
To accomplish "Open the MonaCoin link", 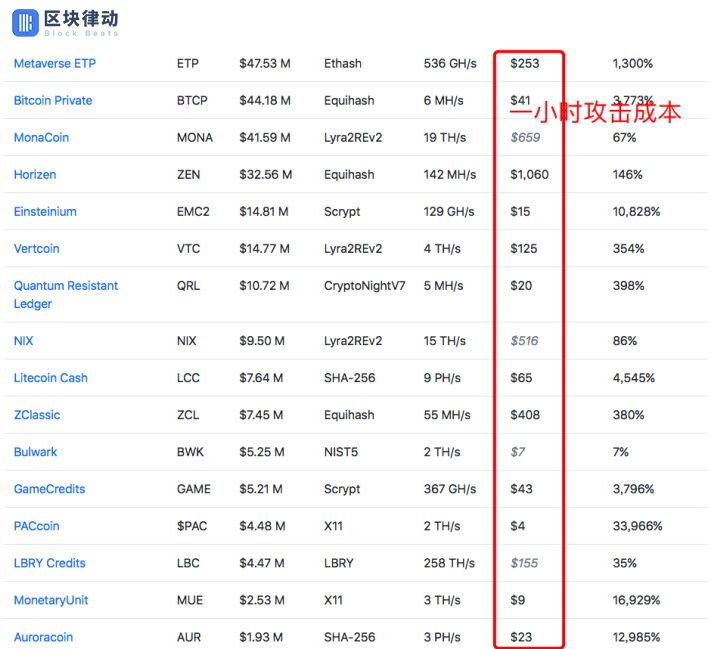I will pyautogui.click(x=41, y=137).
